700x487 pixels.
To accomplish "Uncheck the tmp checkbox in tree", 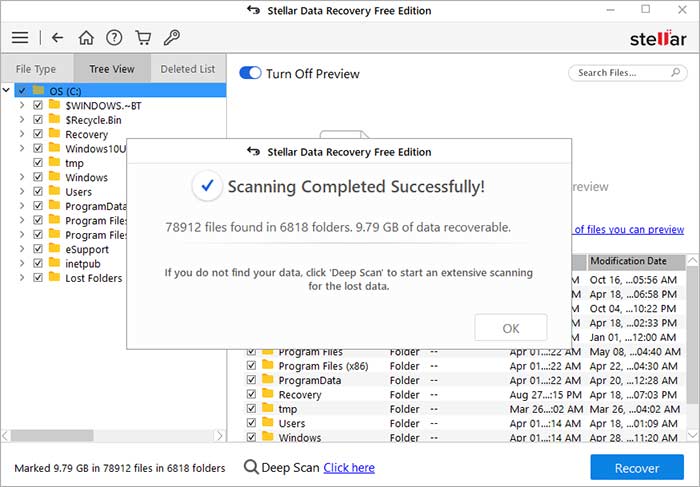I will (38, 162).
